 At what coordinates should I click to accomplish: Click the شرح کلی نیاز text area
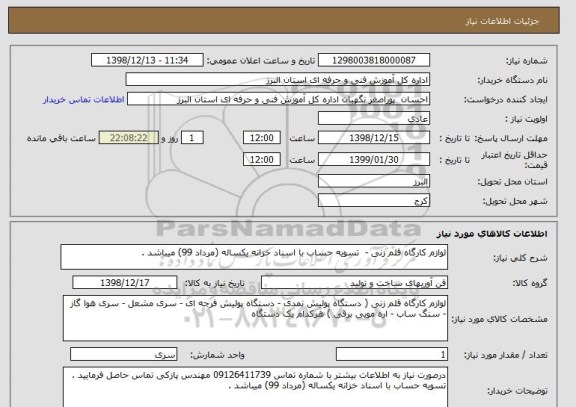[x=254, y=257]
